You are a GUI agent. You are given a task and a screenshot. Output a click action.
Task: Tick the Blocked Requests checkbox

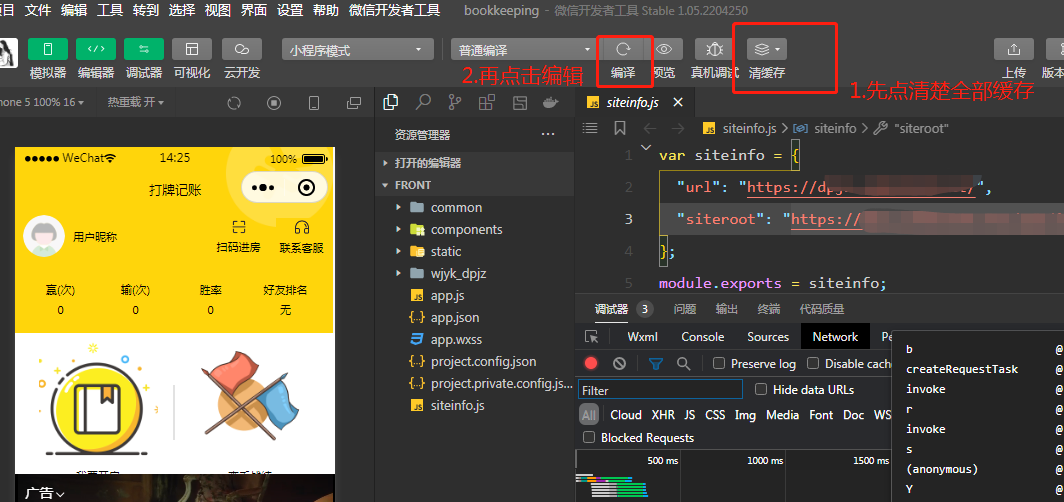point(589,438)
